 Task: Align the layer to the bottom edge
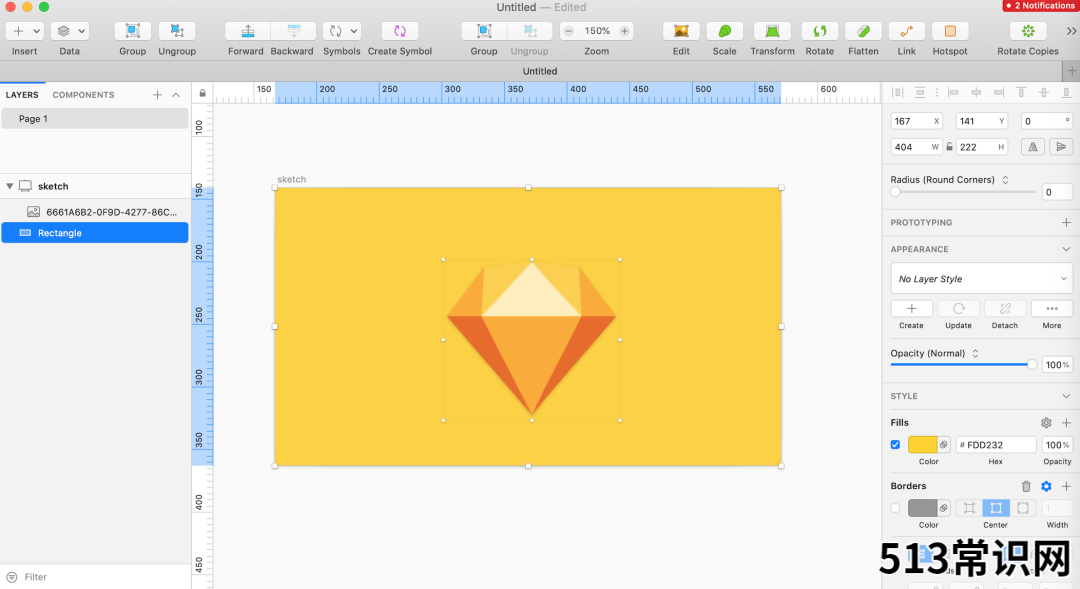pos(1066,92)
